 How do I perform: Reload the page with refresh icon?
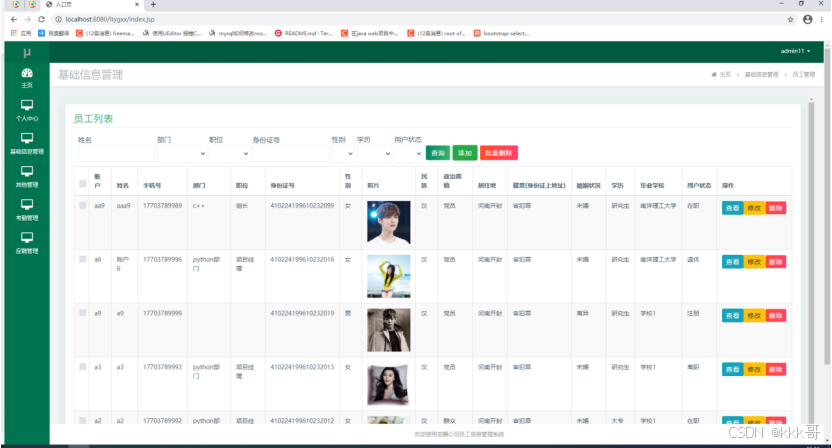41,19
